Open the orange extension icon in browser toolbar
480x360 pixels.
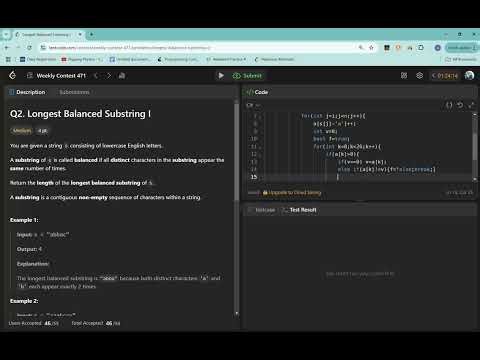click(398, 48)
